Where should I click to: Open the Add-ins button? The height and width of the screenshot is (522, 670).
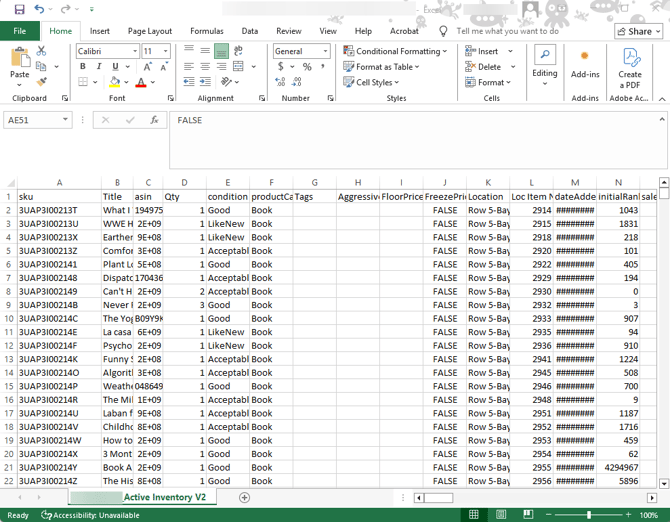[x=585, y=63]
